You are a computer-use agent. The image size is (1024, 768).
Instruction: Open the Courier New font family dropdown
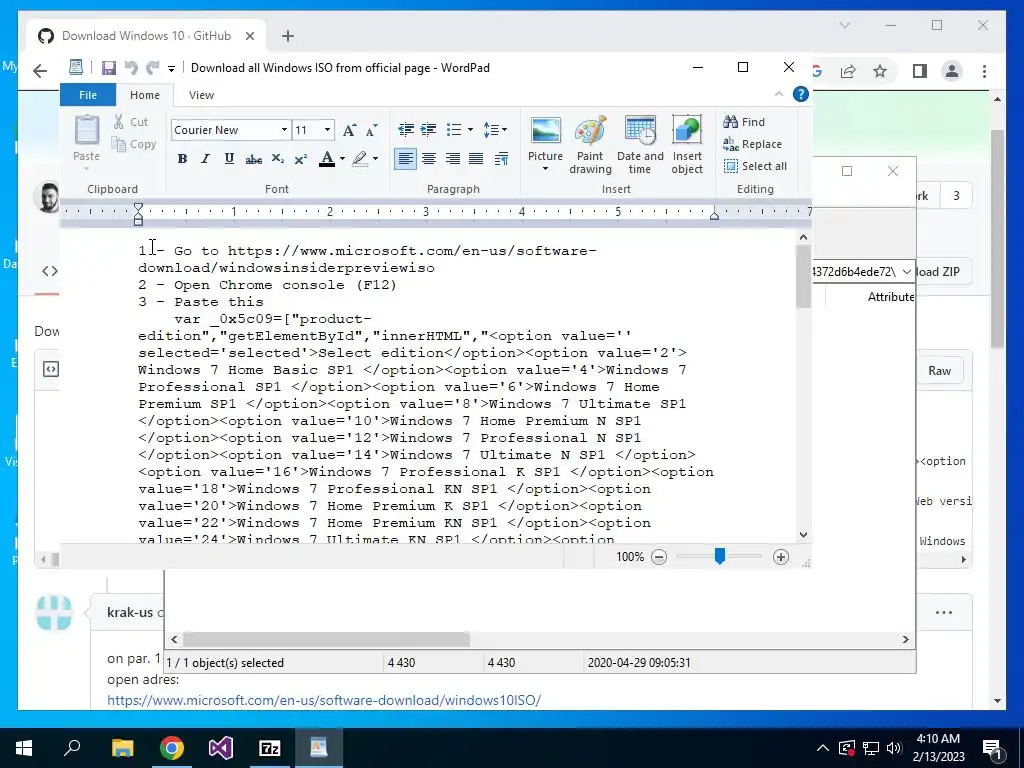284,130
